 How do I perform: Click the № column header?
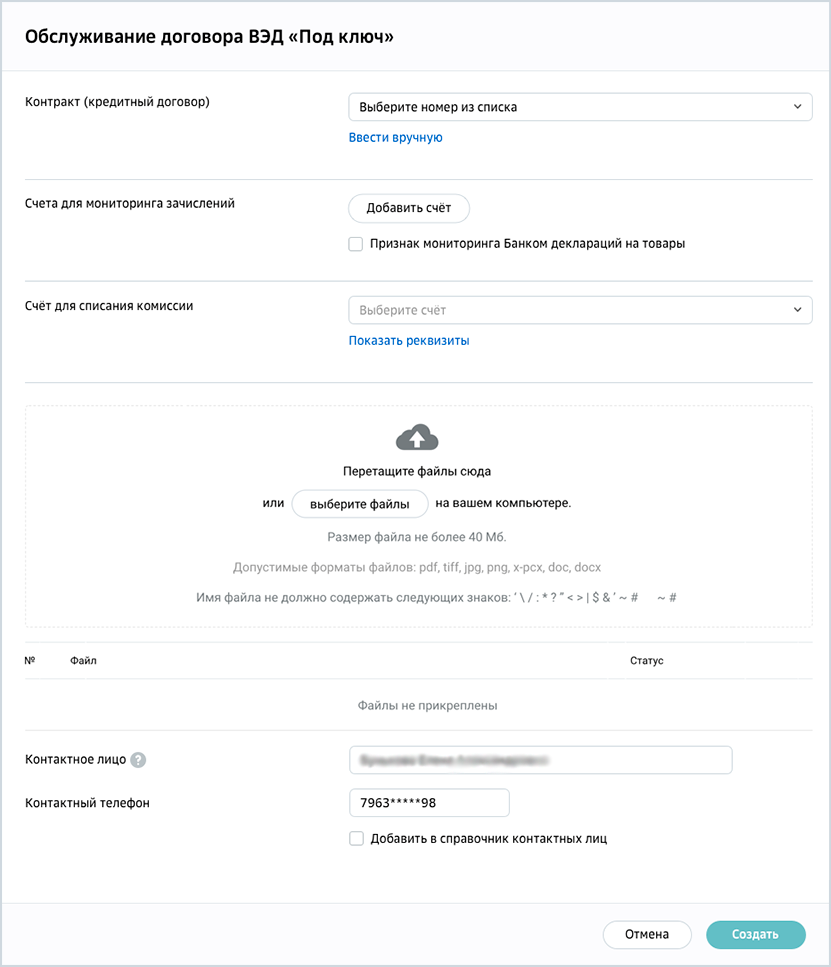point(30,660)
